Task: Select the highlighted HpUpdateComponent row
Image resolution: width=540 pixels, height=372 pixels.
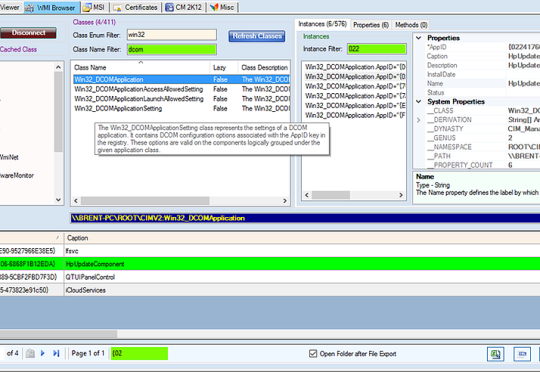Action: click(270, 264)
